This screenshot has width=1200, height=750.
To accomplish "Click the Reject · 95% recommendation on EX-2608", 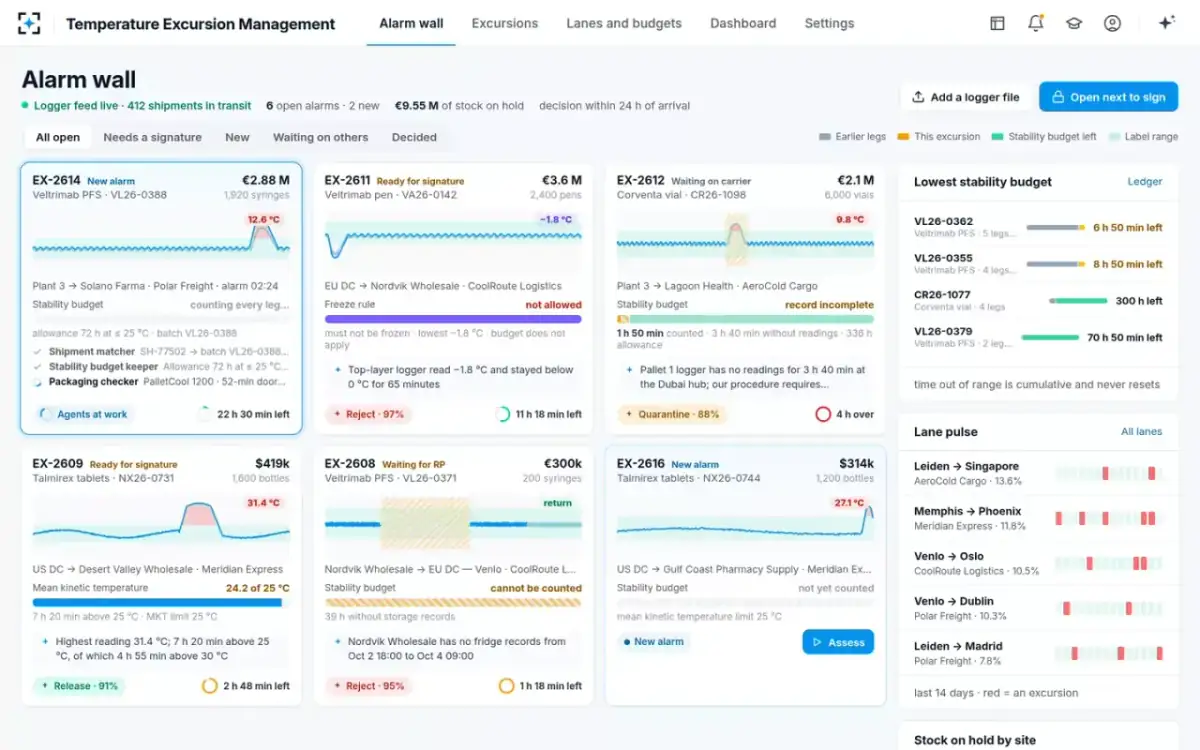I will 368,686.
